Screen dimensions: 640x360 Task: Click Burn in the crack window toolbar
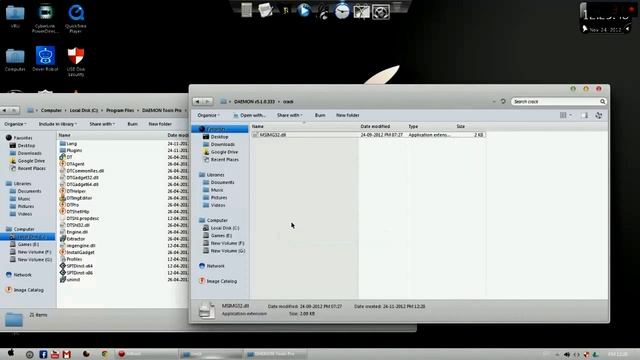(320, 116)
